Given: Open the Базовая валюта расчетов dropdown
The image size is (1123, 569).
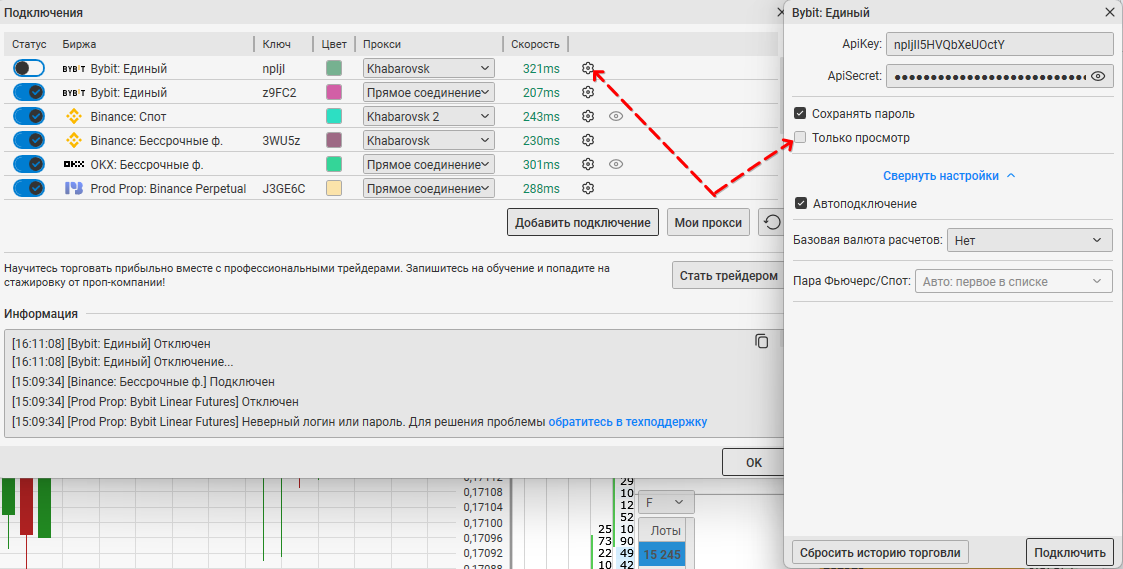Looking at the screenshot, I should click(1030, 240).
